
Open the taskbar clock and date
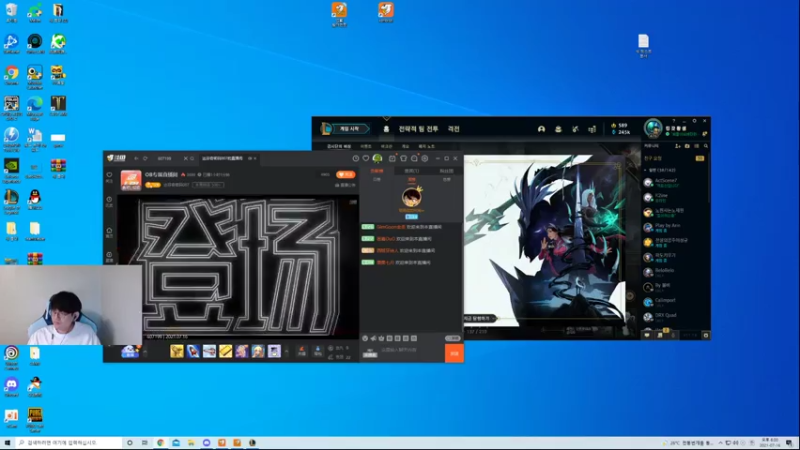(x=770, y=443)
